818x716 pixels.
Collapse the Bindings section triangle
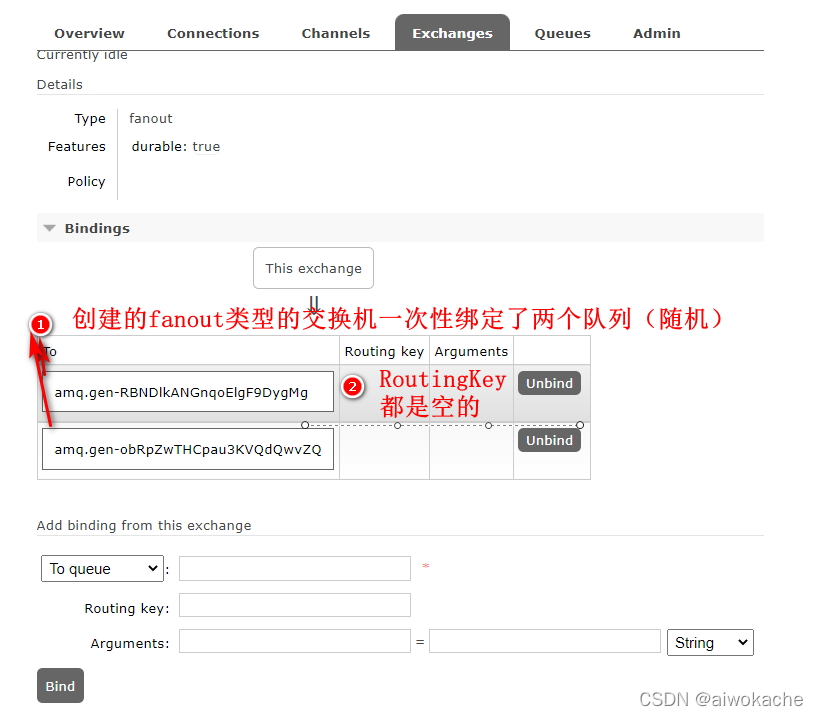coord(50,228)
